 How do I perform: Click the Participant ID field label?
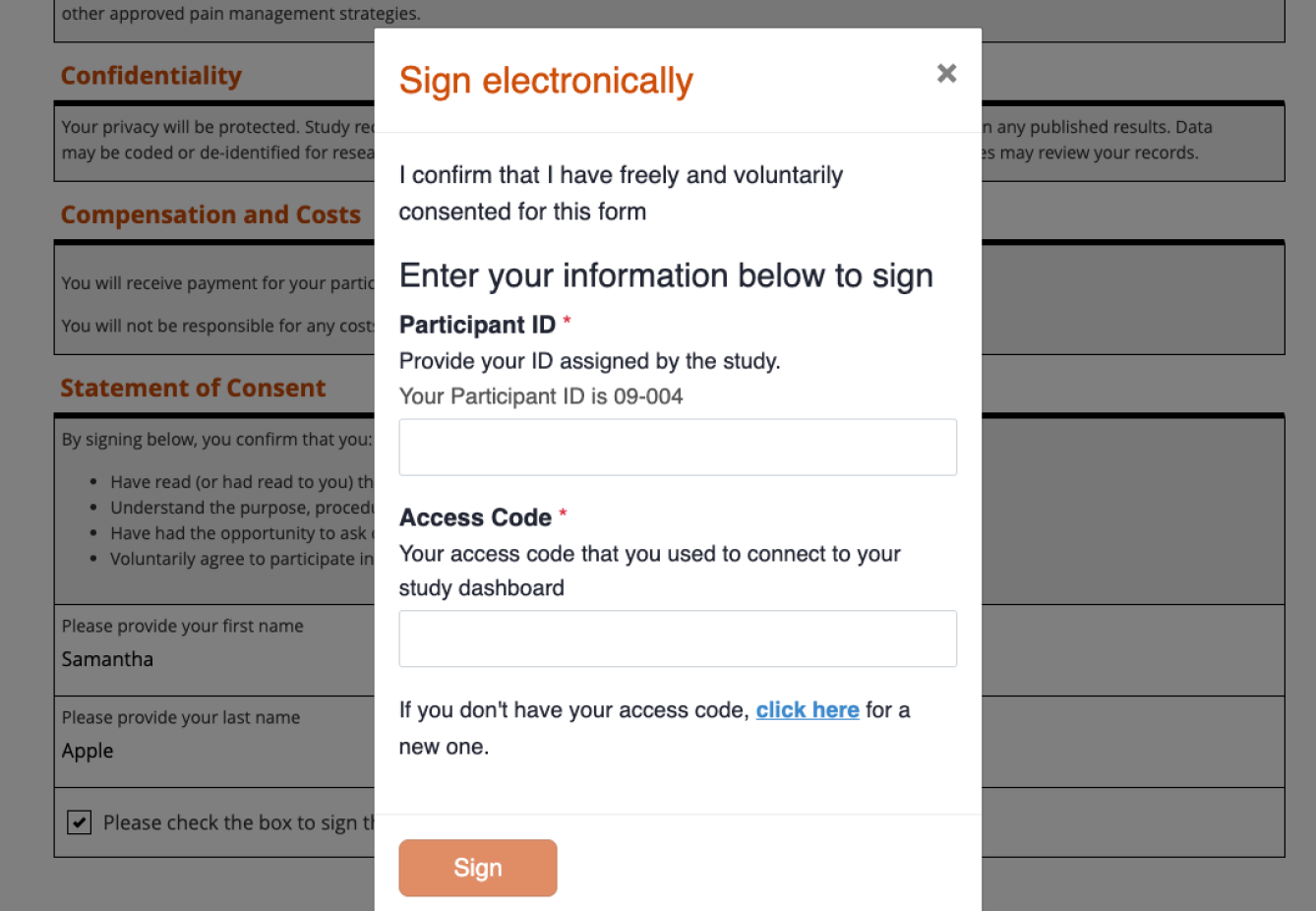click(477, 325)
